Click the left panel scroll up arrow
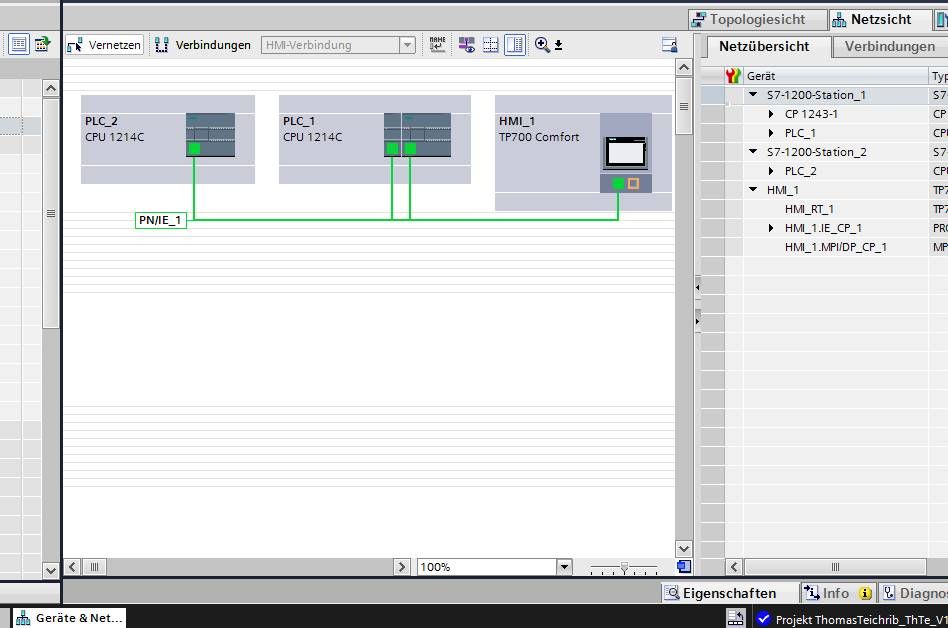The image size is (948, 628). (51, 89)
